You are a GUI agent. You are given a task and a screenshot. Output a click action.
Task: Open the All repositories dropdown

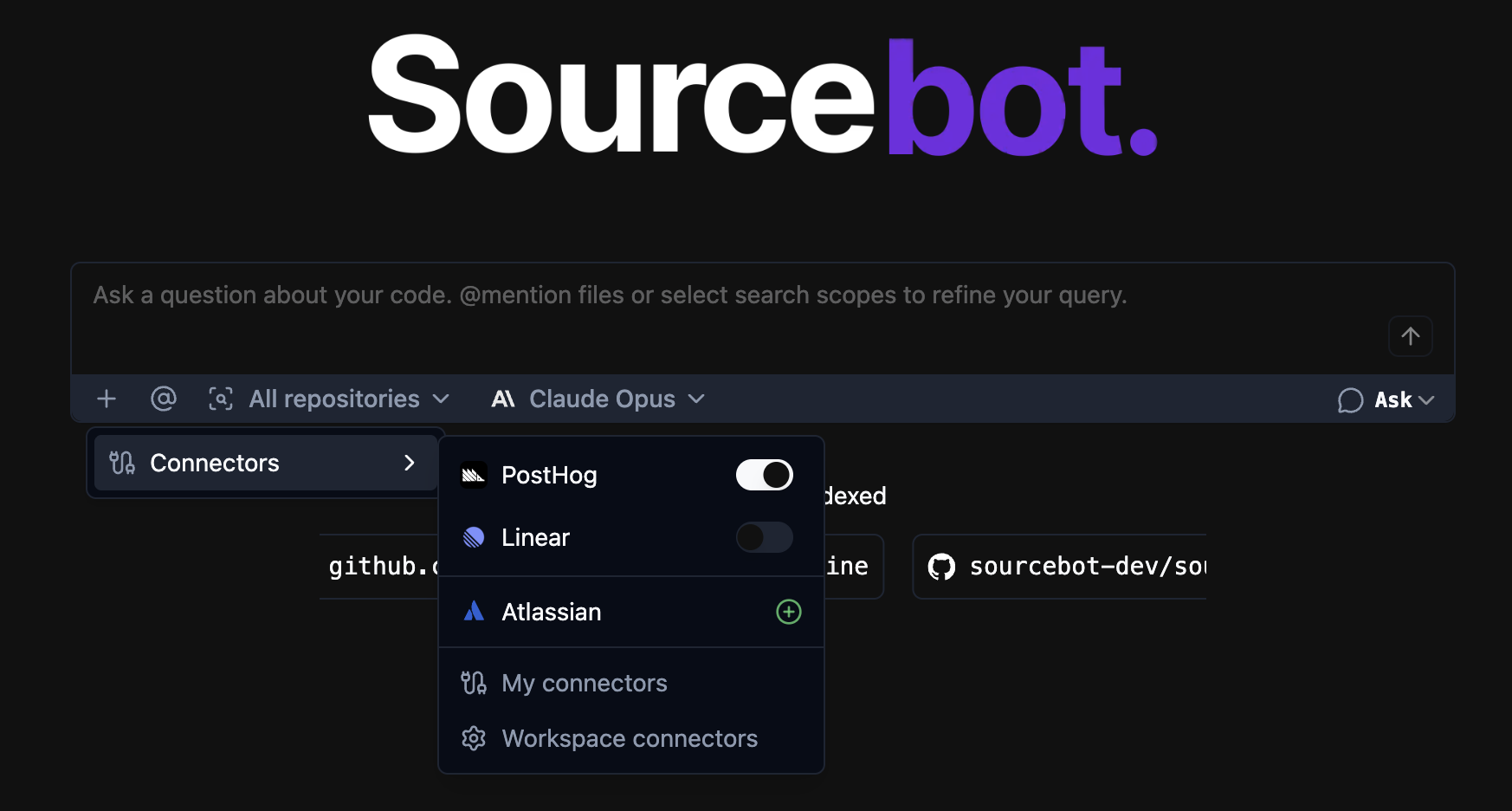click(x=329, y=399)
